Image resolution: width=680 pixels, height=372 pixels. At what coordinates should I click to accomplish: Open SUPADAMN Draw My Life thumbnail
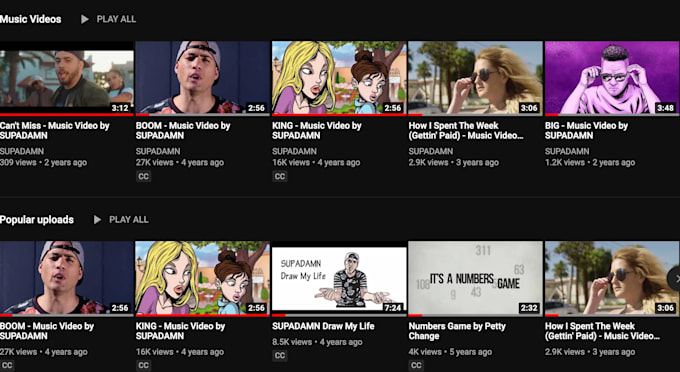tap(339, 278)
